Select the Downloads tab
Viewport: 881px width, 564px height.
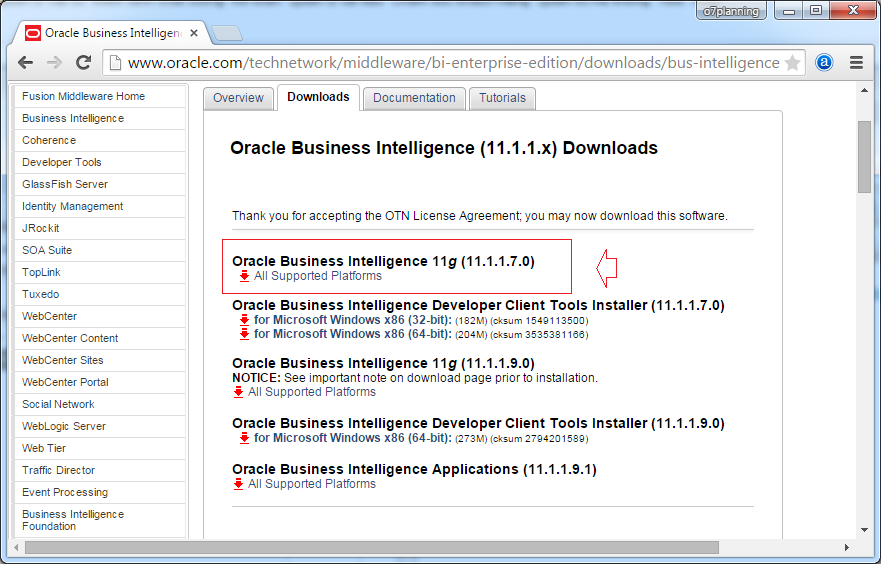[x=318, y=97]
